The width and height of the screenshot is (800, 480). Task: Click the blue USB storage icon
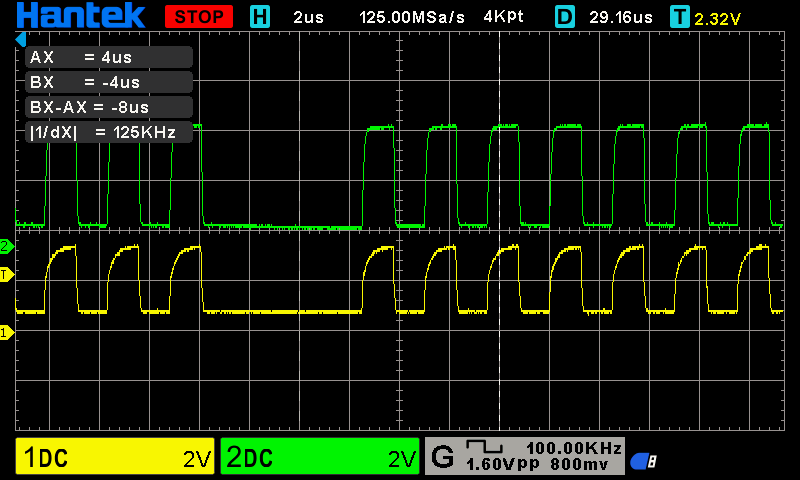point(643,461)
